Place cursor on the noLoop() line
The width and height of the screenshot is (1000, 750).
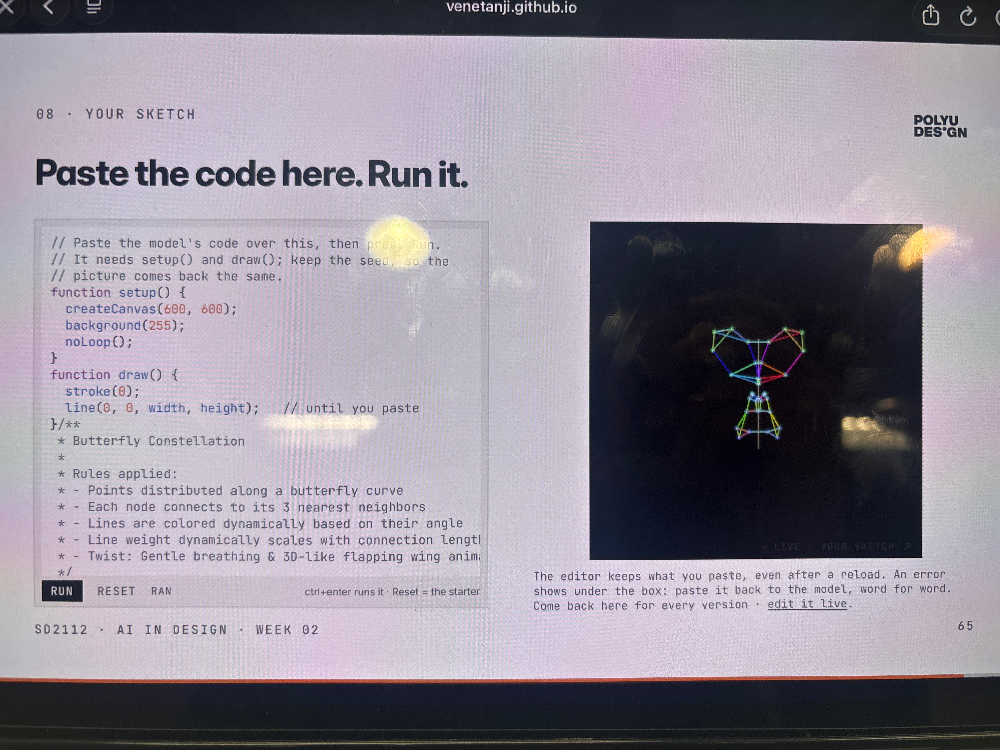[99, 342]
